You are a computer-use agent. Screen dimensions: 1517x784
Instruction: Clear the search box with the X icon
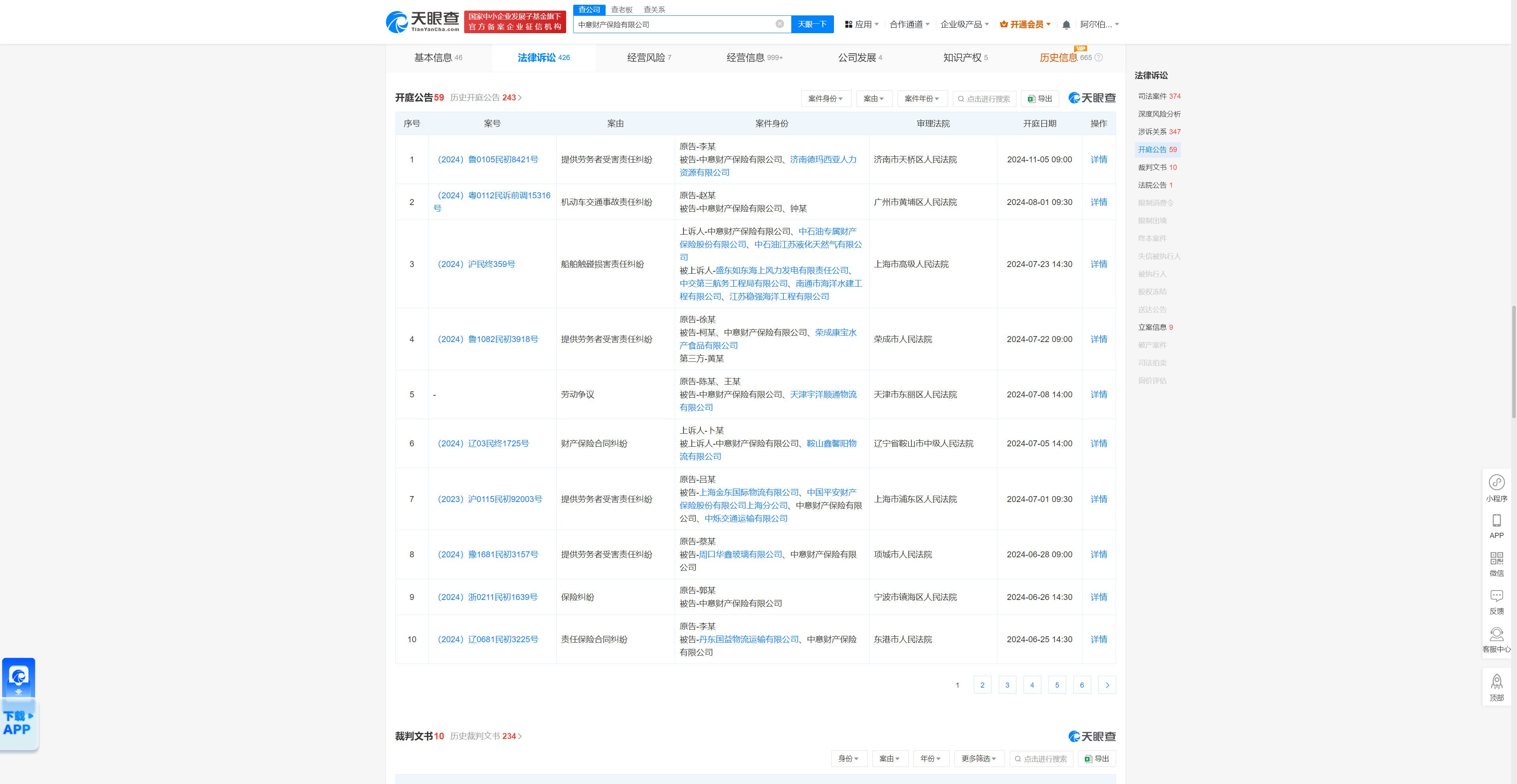[x=779, y=24]
